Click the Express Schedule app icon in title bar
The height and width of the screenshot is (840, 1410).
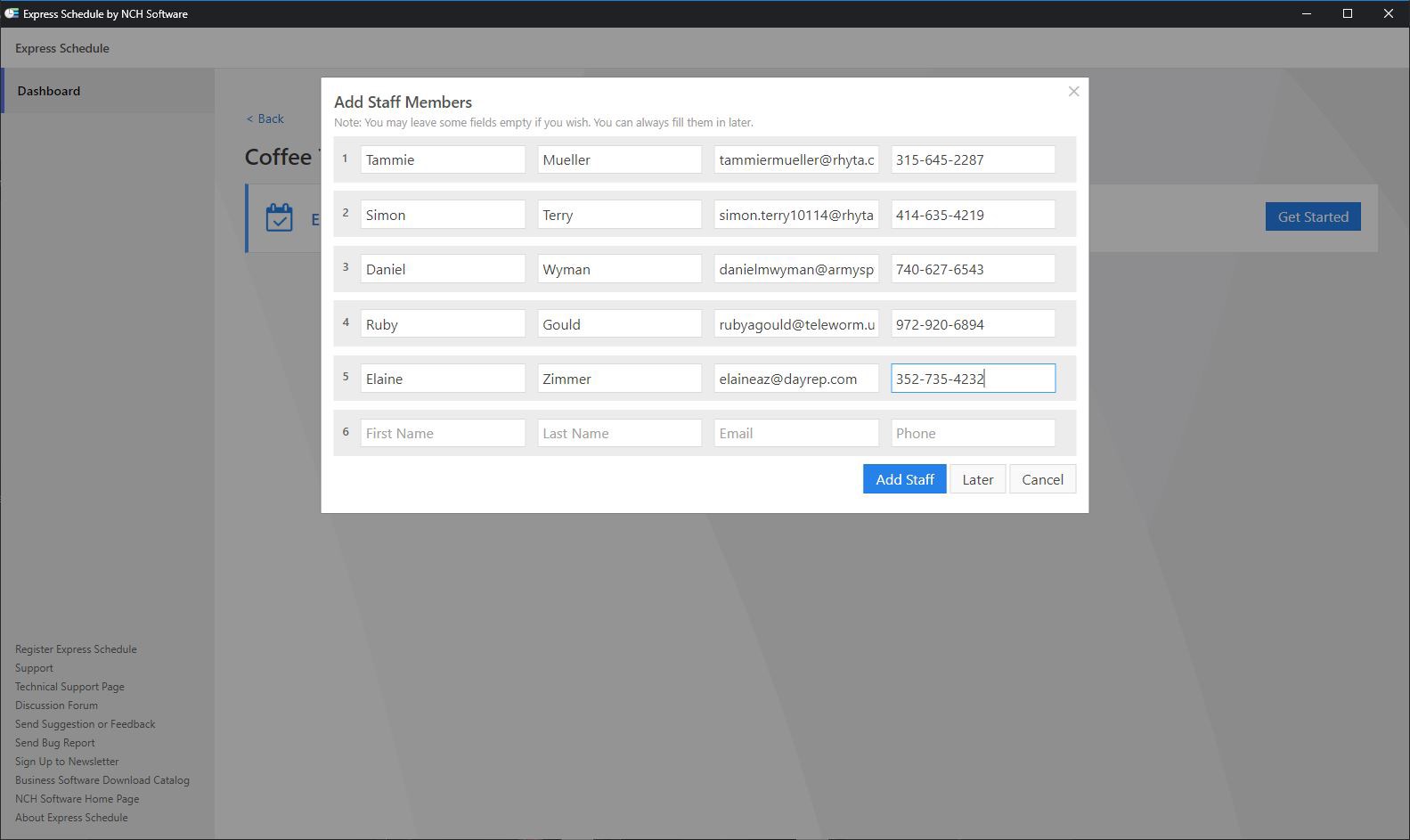click(11, 13)
